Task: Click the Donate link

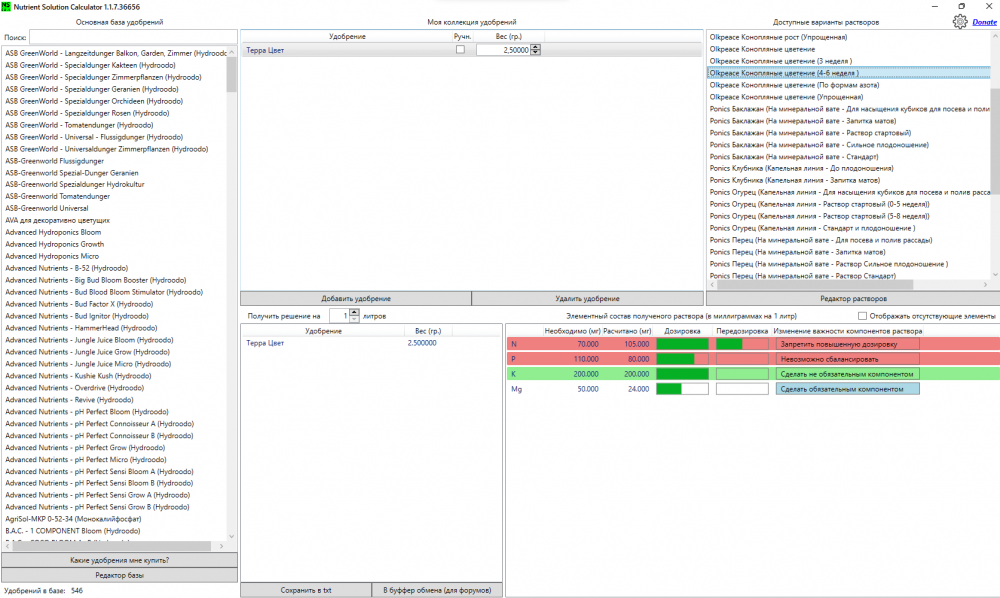Action: [984, 22]
